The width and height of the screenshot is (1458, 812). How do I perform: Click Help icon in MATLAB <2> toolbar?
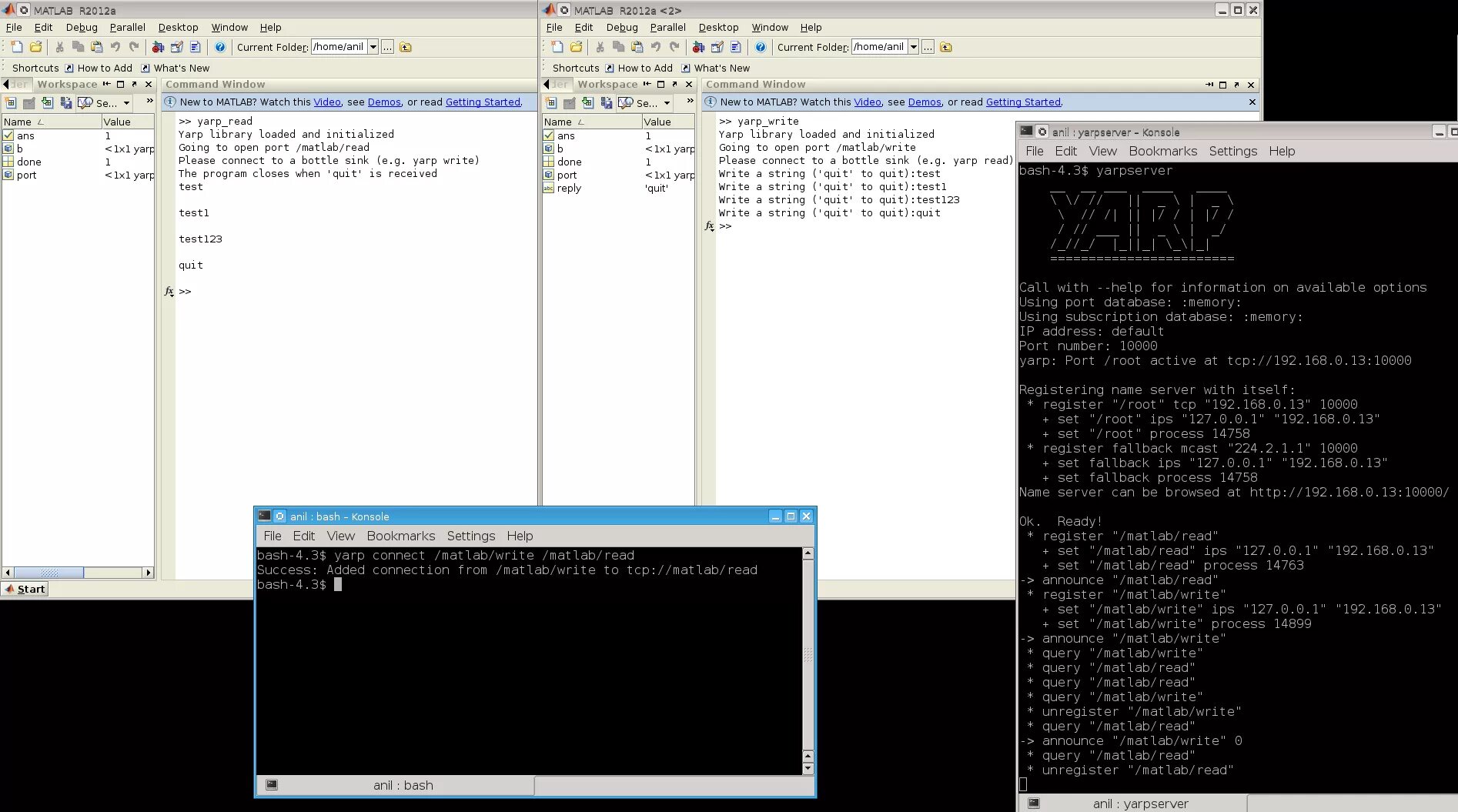click(x=761, y=47)
